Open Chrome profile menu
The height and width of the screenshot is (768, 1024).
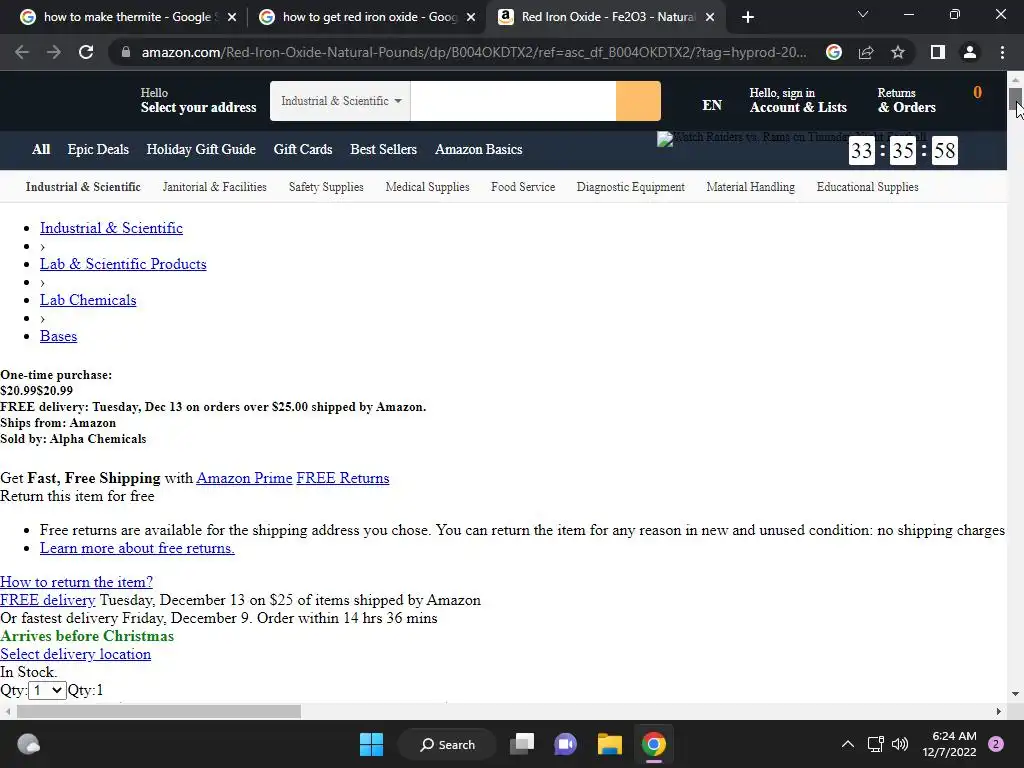[x=970, y=52]
